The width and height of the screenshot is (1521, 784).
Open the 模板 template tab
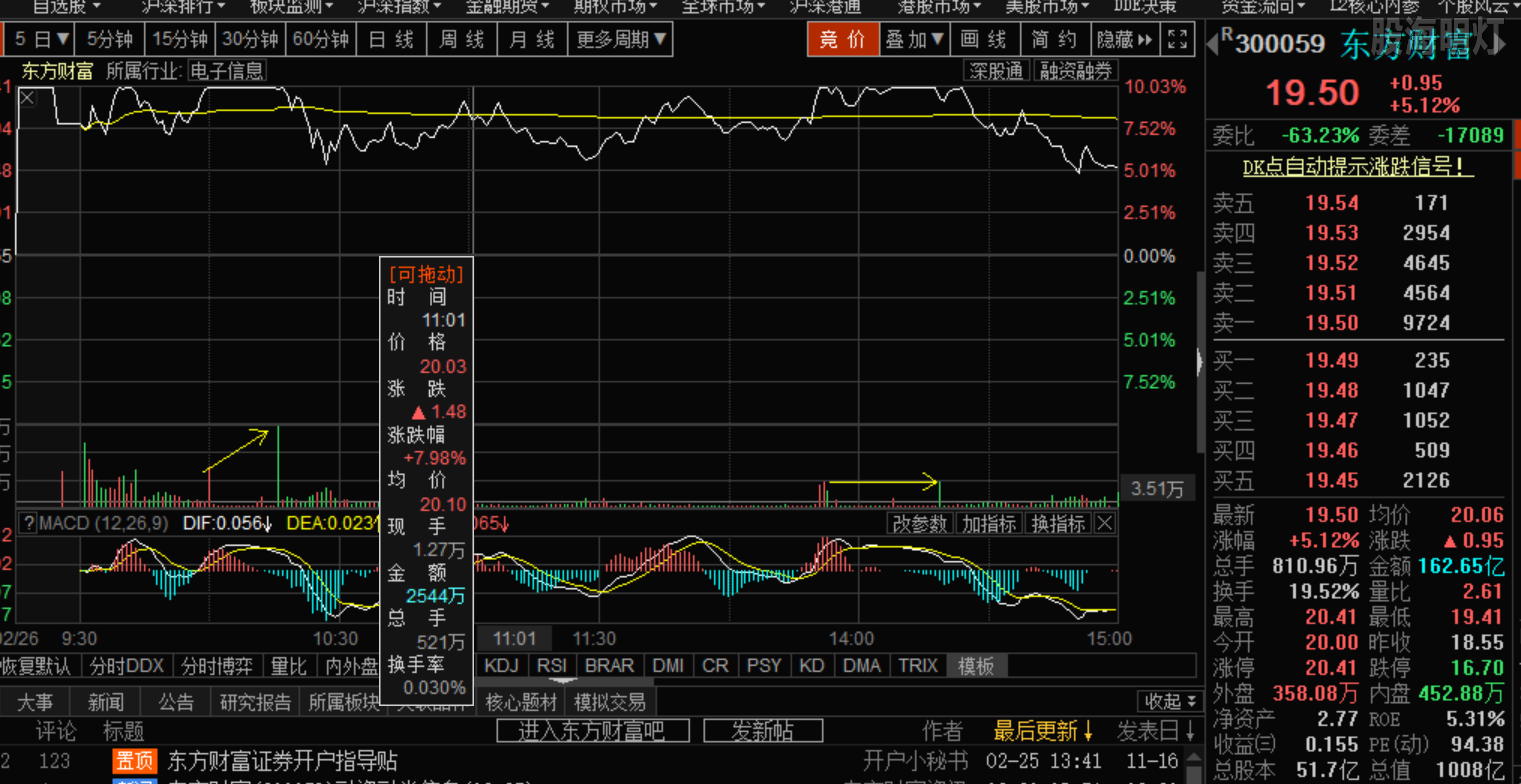(977, 666)
